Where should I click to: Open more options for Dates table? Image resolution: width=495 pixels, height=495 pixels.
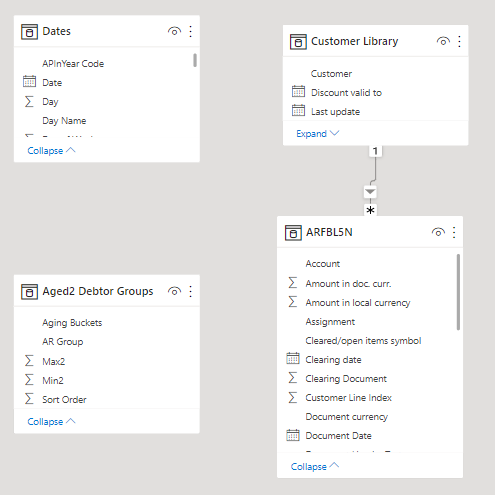[191, 31]
